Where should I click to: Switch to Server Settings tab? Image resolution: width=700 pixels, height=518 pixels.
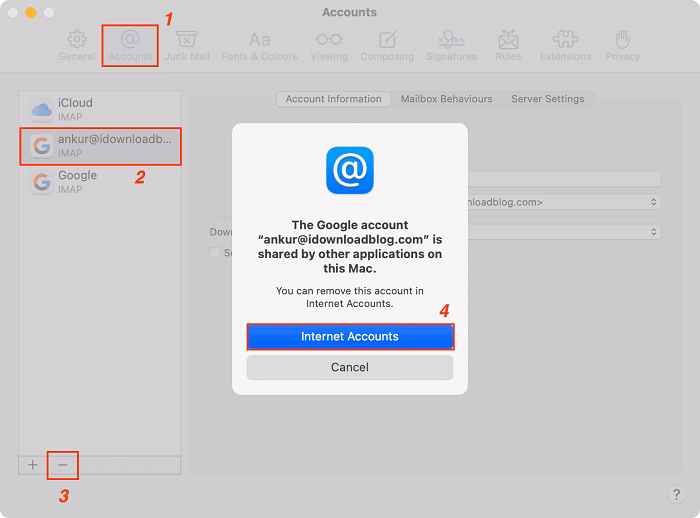547,99
